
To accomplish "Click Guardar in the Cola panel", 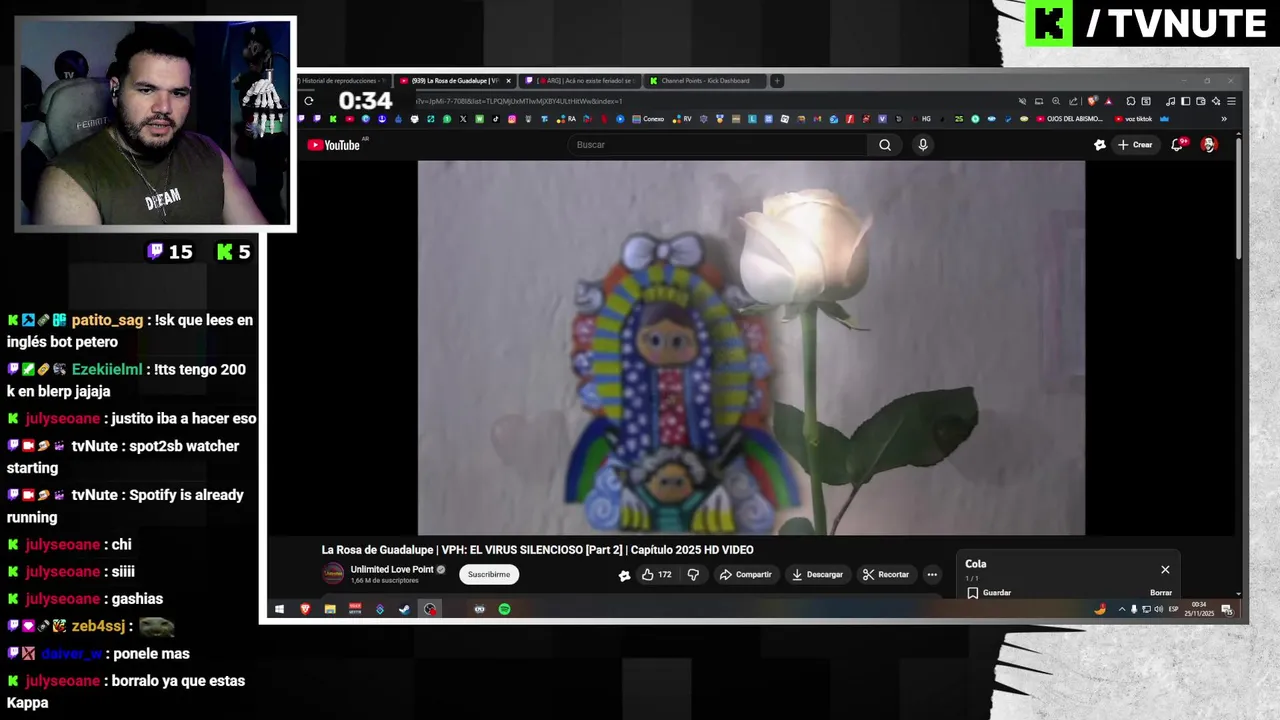I will coord(989,593).
